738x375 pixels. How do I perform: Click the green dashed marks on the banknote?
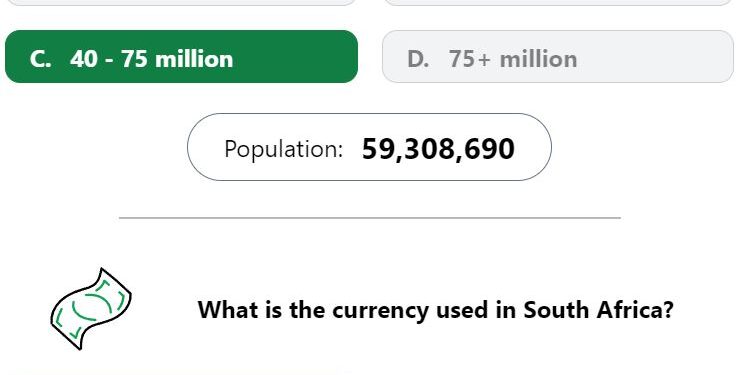point(91,308)
